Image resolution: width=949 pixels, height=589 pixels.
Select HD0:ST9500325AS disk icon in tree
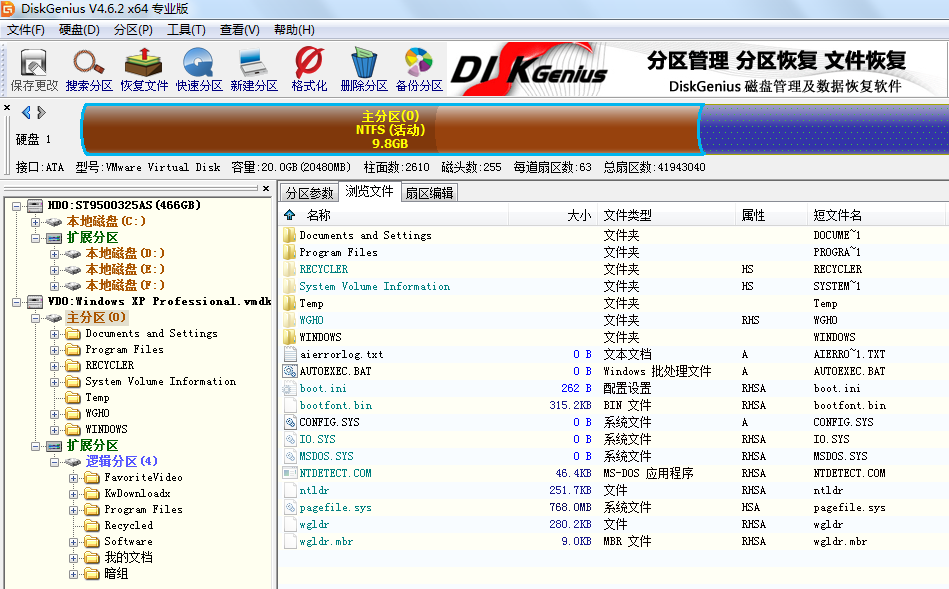(x=35, y=206)
